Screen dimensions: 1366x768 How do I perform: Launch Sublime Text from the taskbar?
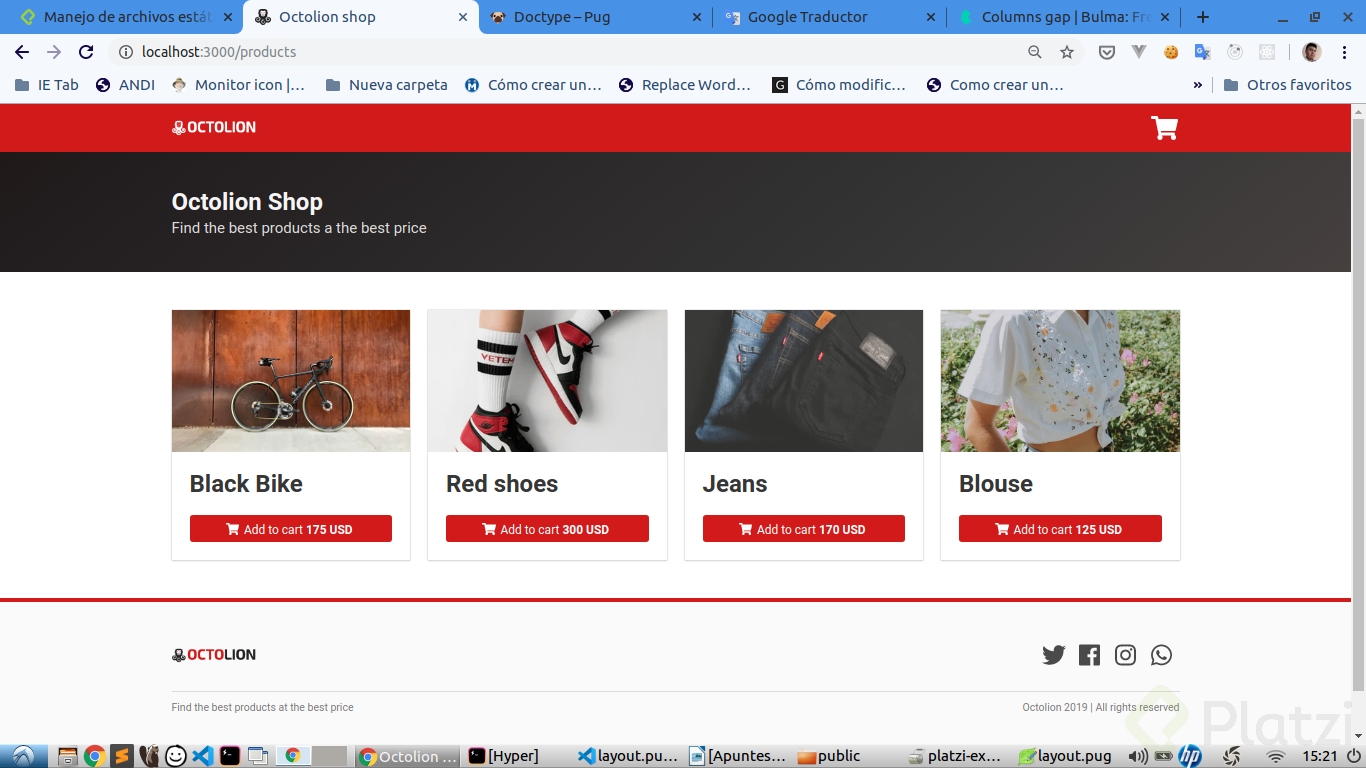coord(122,756)
